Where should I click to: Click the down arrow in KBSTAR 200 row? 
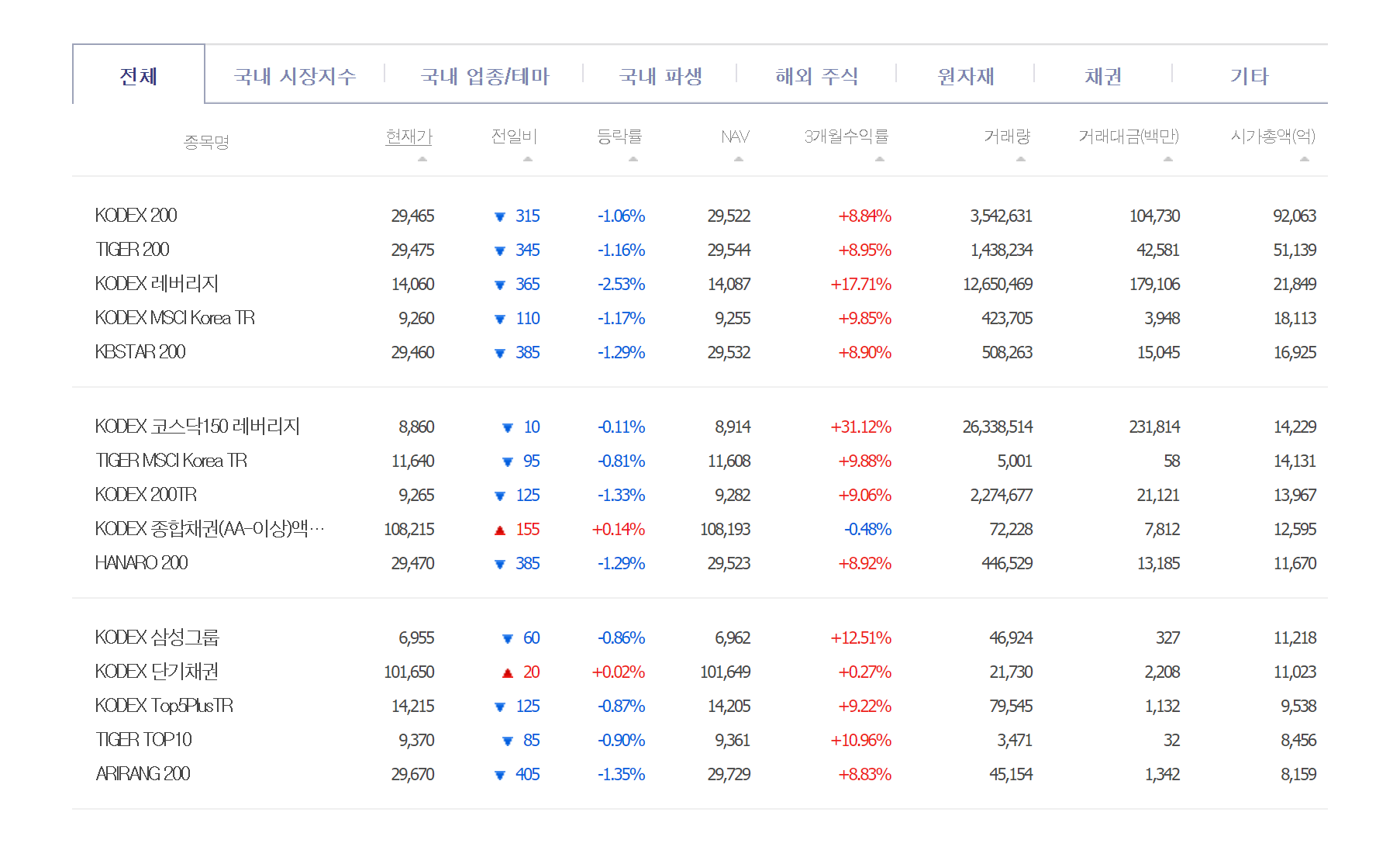[x=500, y=353]
